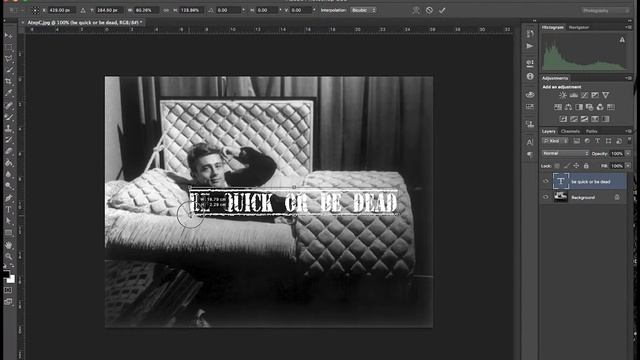Open the Interpolation dropdown
The width and height of the screenshot is (640, 360).
click(363, 10)
